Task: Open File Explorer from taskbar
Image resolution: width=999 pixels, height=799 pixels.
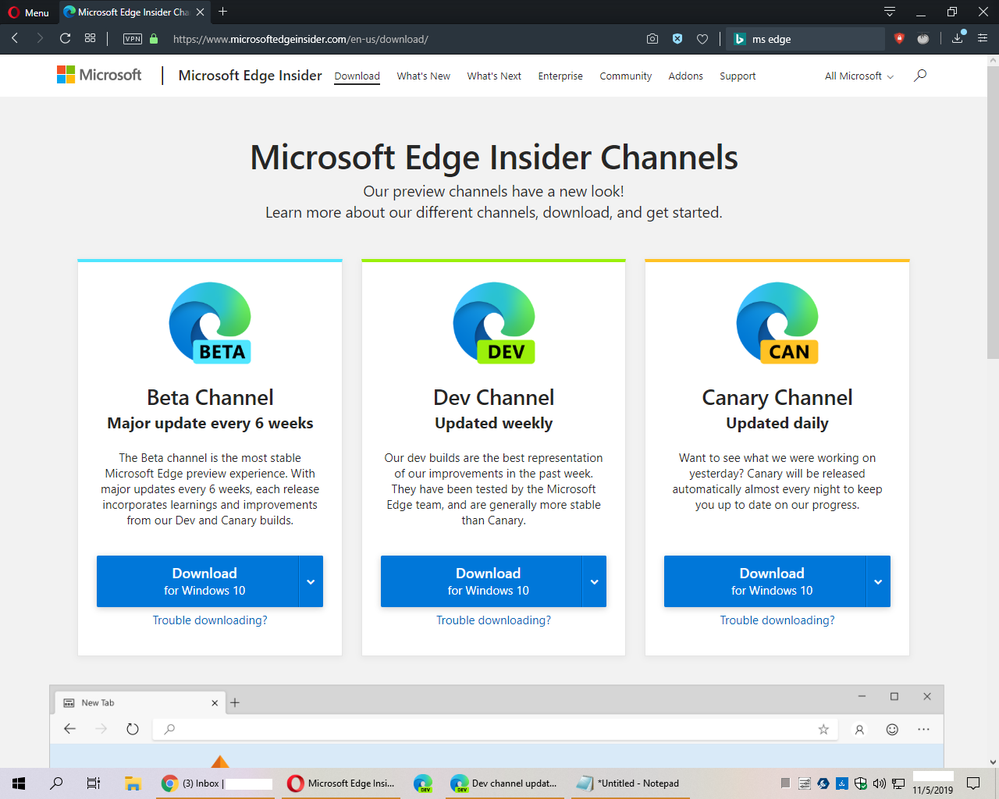Action: pos(133,783)
